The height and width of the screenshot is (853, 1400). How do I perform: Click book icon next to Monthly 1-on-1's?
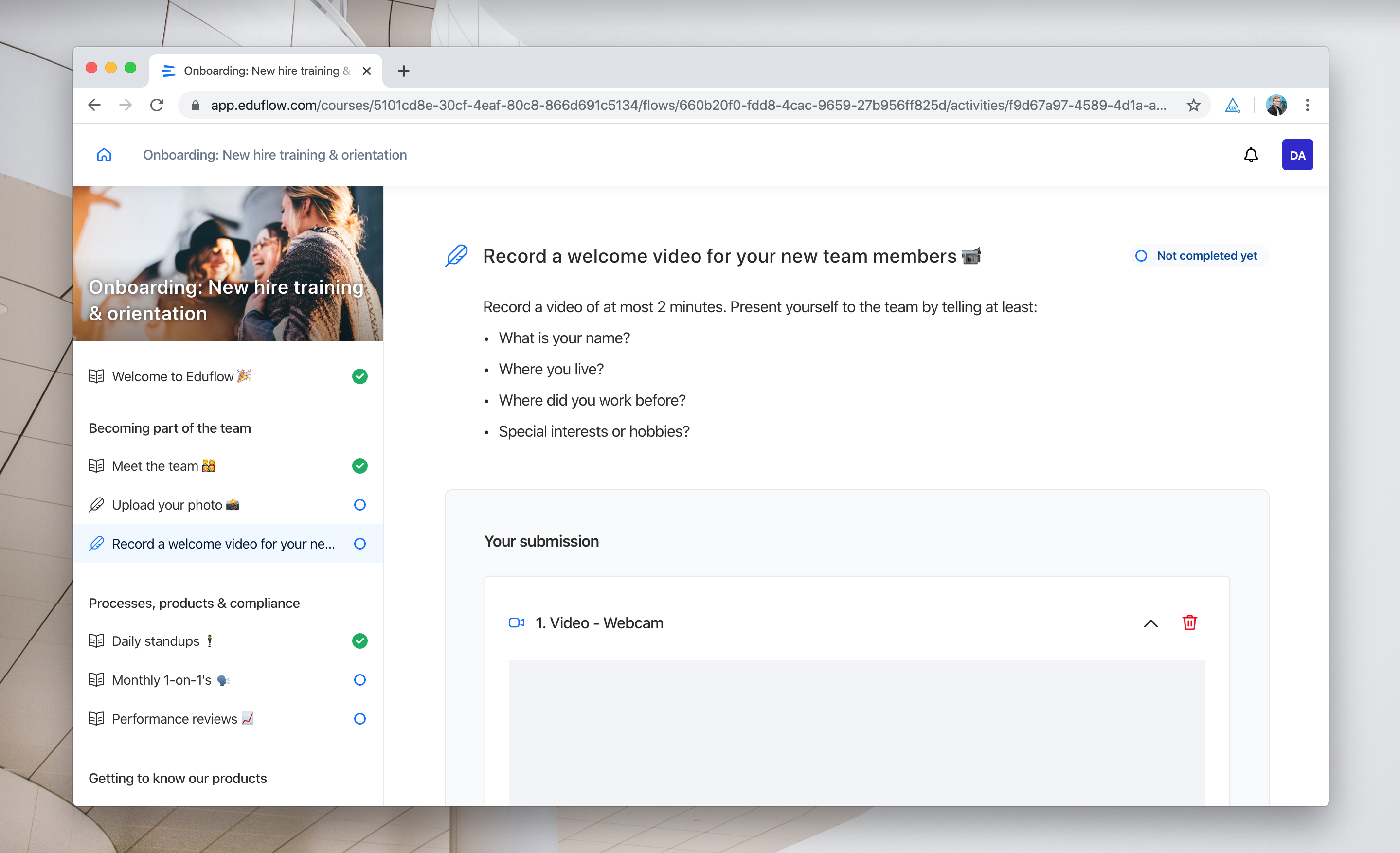pyautogui.click(x=97, y=680)
